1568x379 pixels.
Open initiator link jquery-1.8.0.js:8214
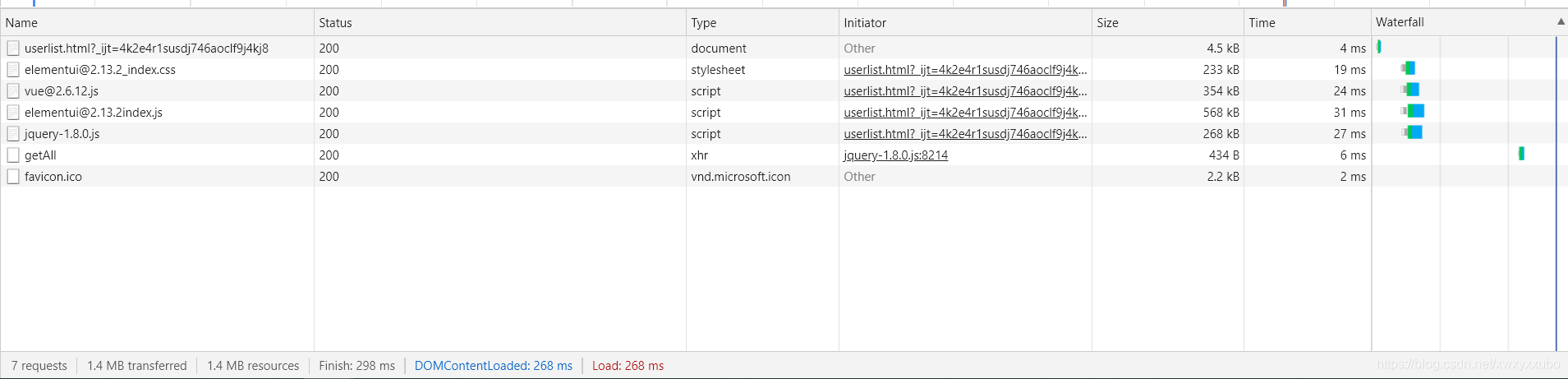click(895, 155)
